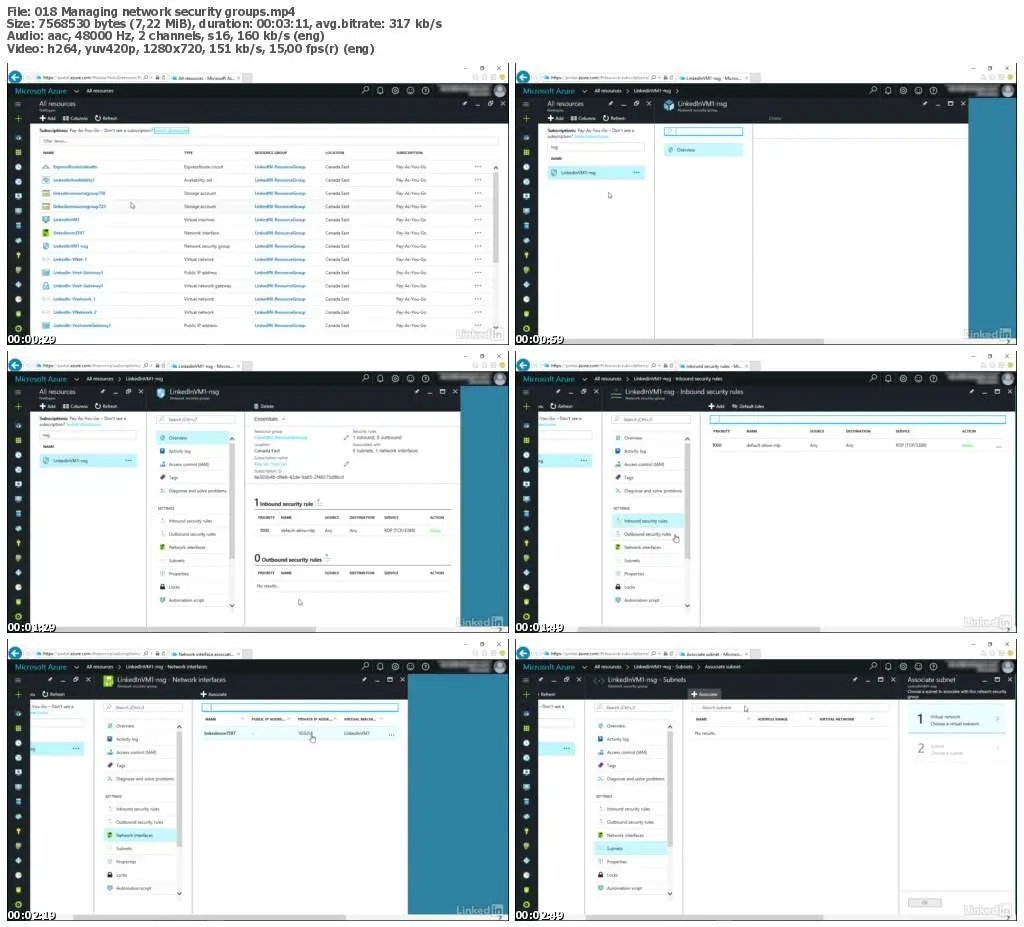Click Associate button in the 00:02:19 frame

[214, 694]
